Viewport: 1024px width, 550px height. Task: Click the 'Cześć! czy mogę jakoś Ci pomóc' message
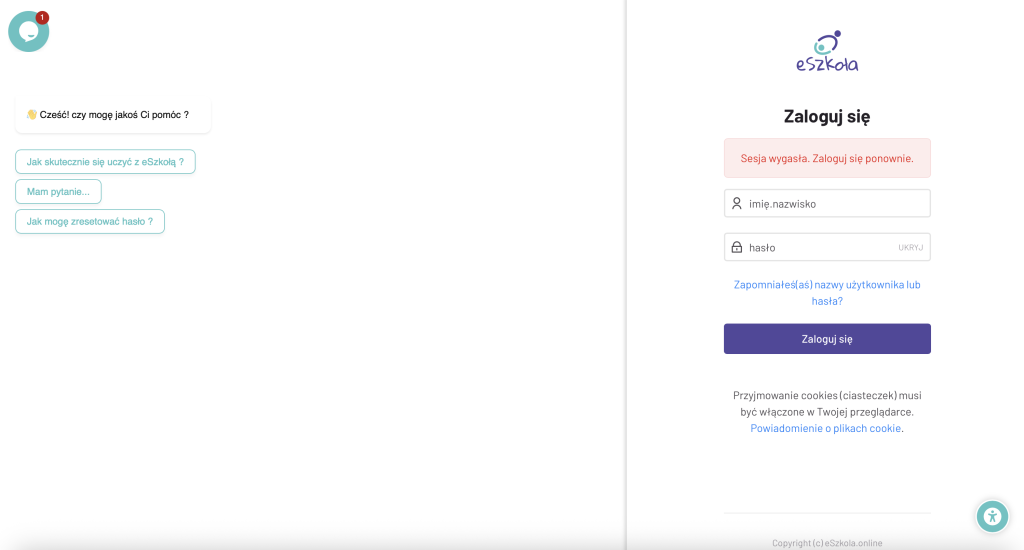click(113, 114)
